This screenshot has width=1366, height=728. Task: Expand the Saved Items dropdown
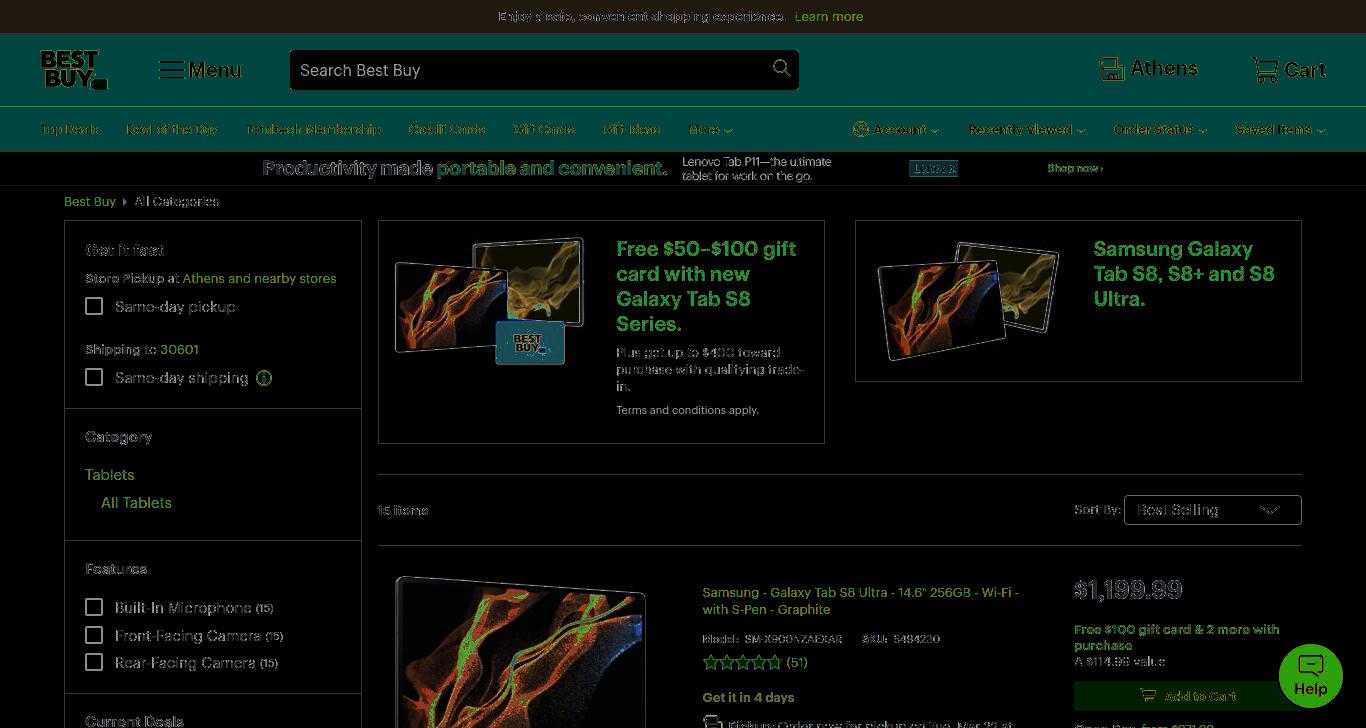(x=1280, y=130)
